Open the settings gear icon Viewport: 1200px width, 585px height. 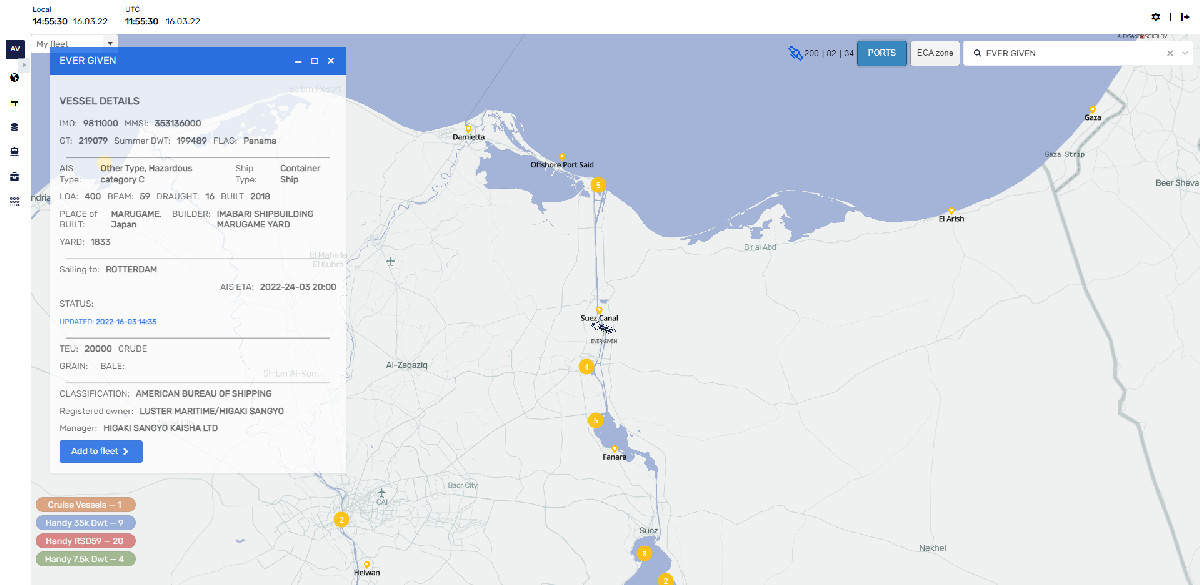click(x=1156, y=17)
